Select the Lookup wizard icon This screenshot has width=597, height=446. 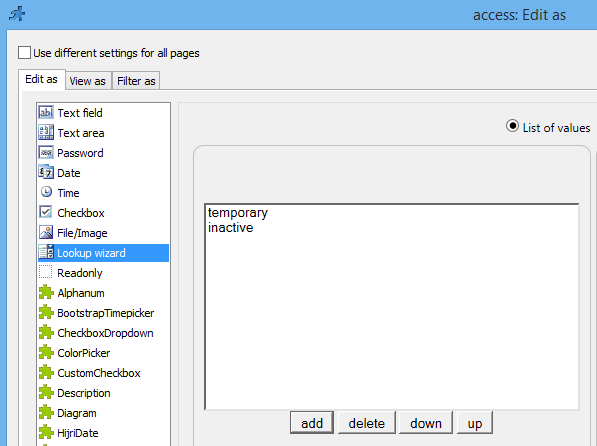[46, 253]
